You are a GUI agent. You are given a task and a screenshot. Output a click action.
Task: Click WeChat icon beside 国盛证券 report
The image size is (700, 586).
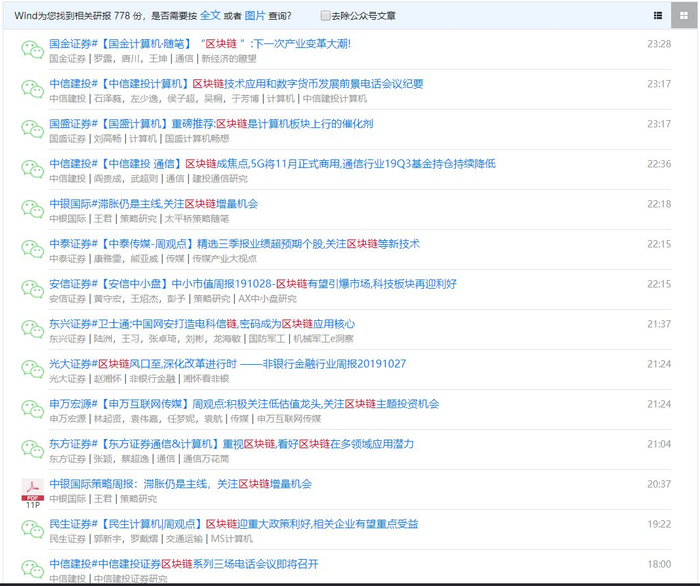point(33,129)
